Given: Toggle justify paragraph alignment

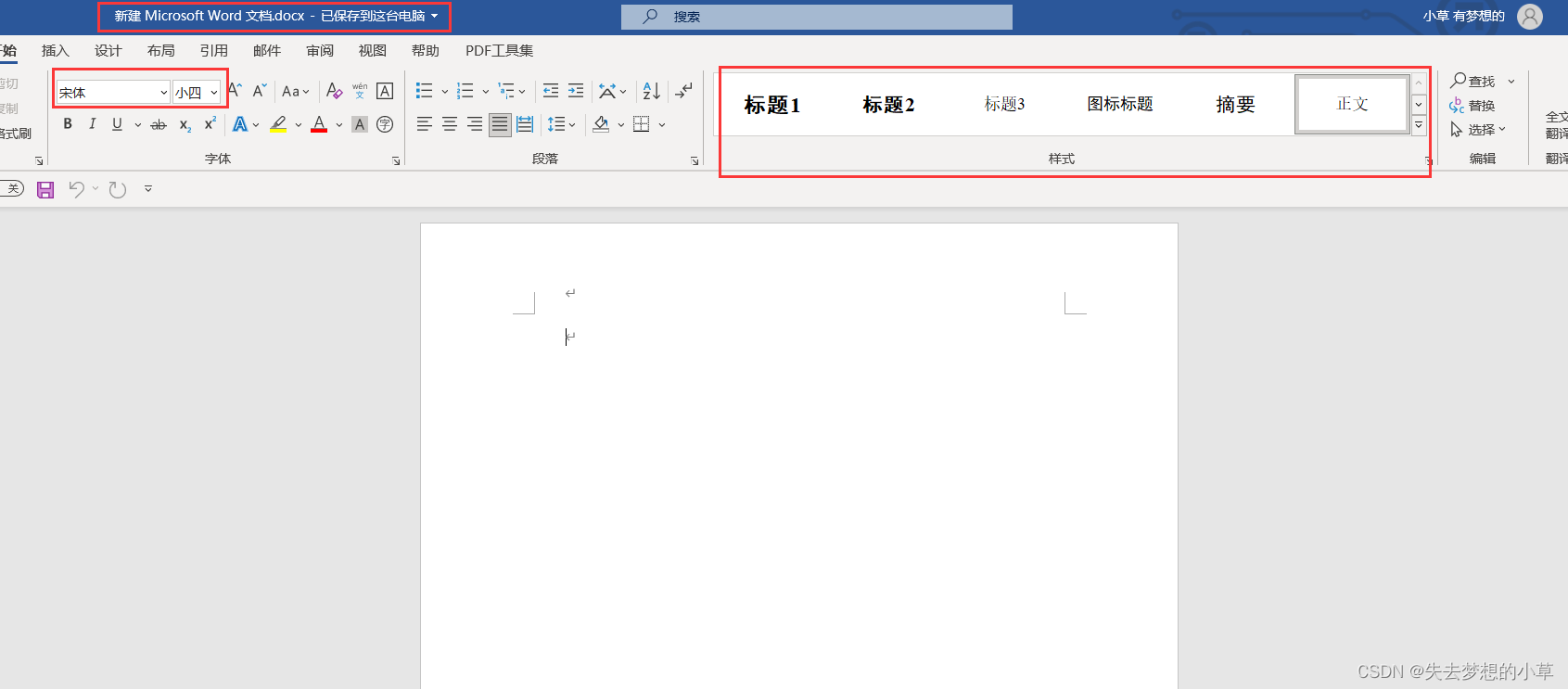Looking at the screenshot, I should (x=500, y=124).
